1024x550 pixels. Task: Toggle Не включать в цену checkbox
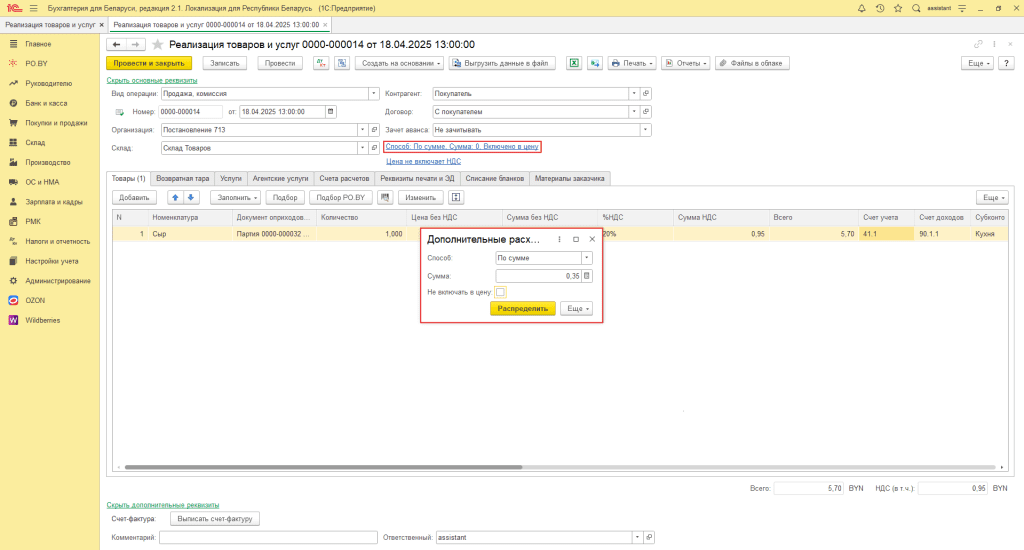500,292
